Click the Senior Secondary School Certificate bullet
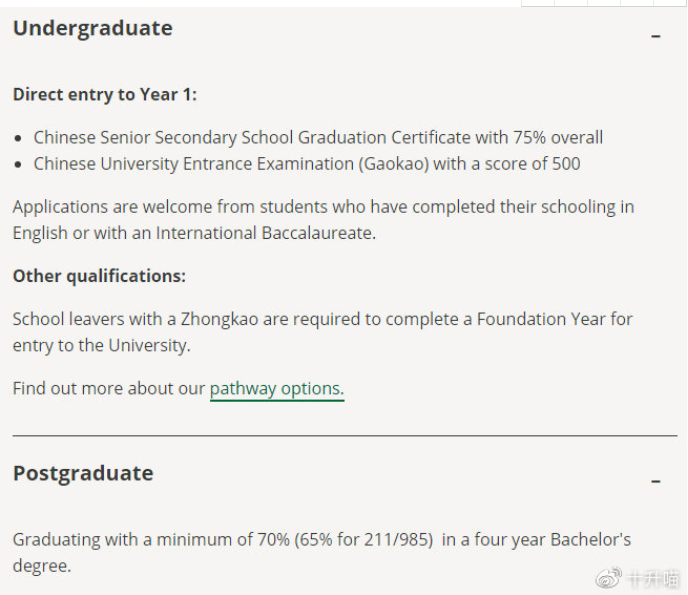The width and height of the screenshot is (688, 595). (x=318, y=138)
